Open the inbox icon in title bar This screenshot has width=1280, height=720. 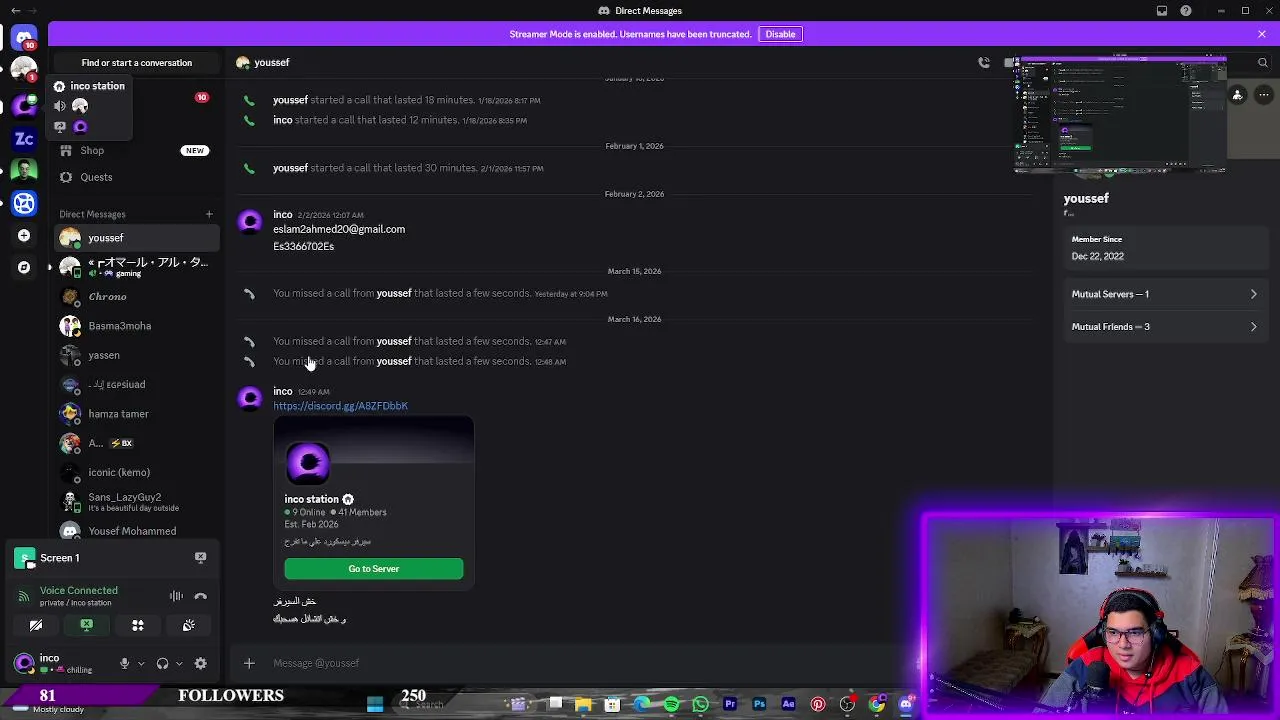click(1162, 11)
